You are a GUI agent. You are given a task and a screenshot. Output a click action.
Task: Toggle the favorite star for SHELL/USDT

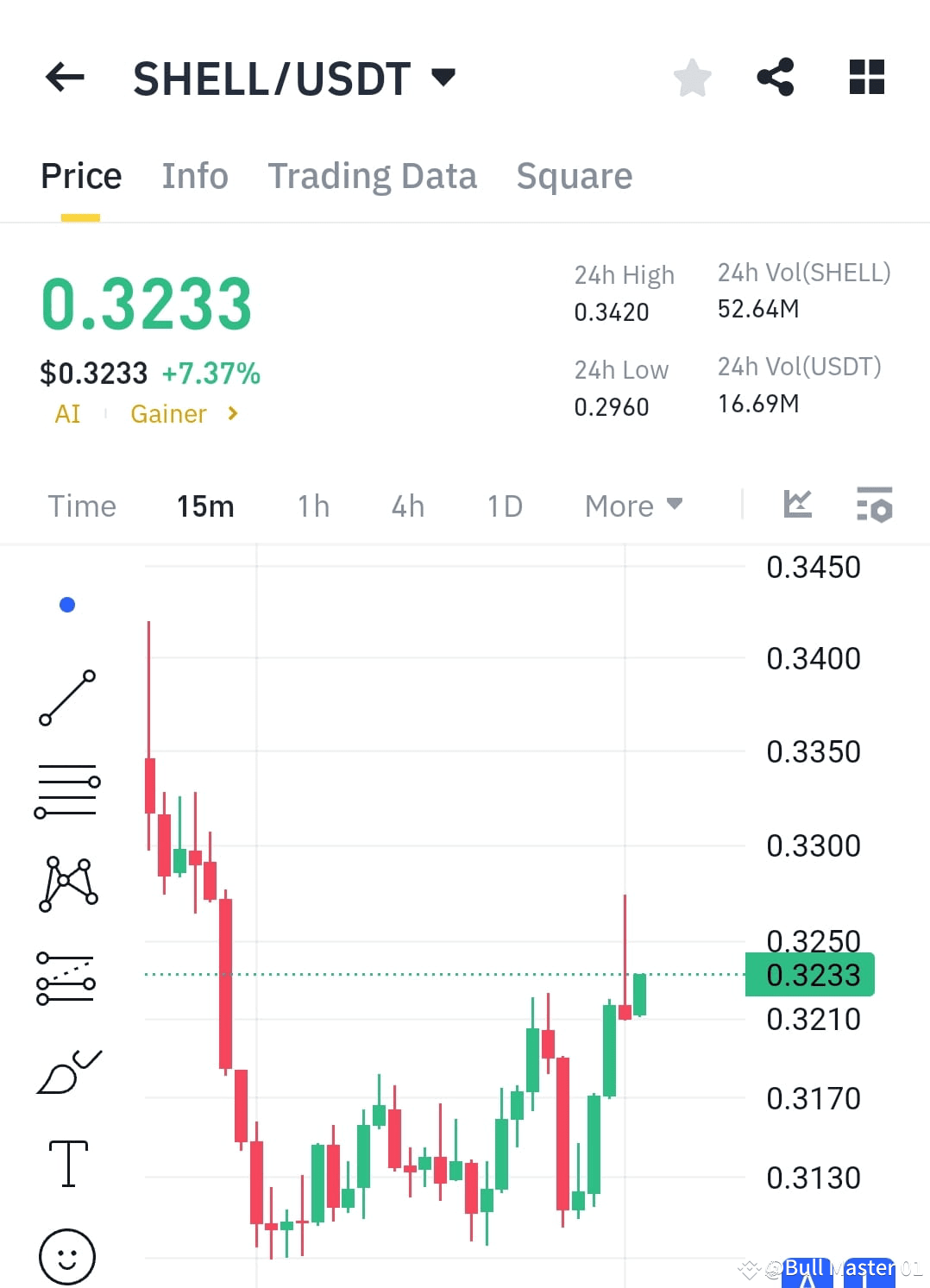point(693,77)
